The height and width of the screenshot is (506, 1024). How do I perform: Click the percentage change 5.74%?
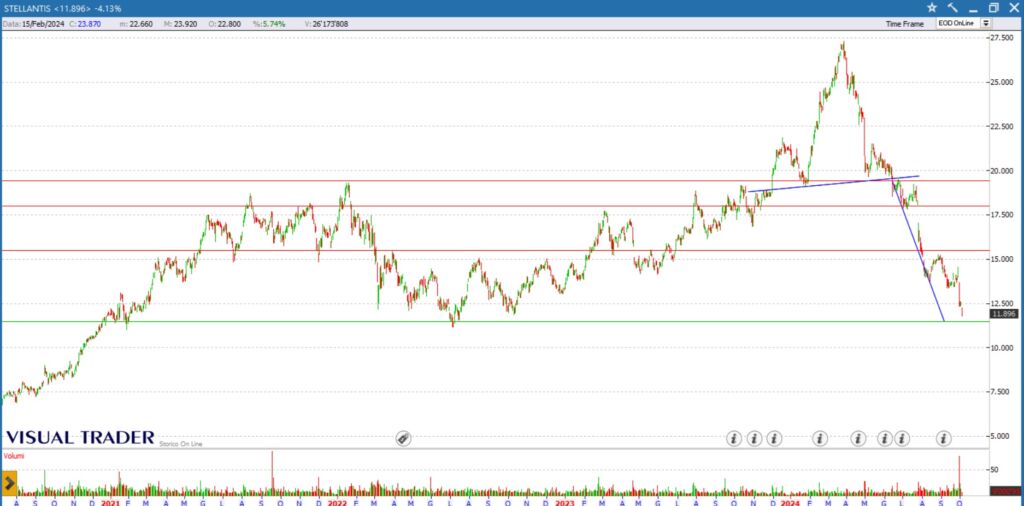pos(270,24)
